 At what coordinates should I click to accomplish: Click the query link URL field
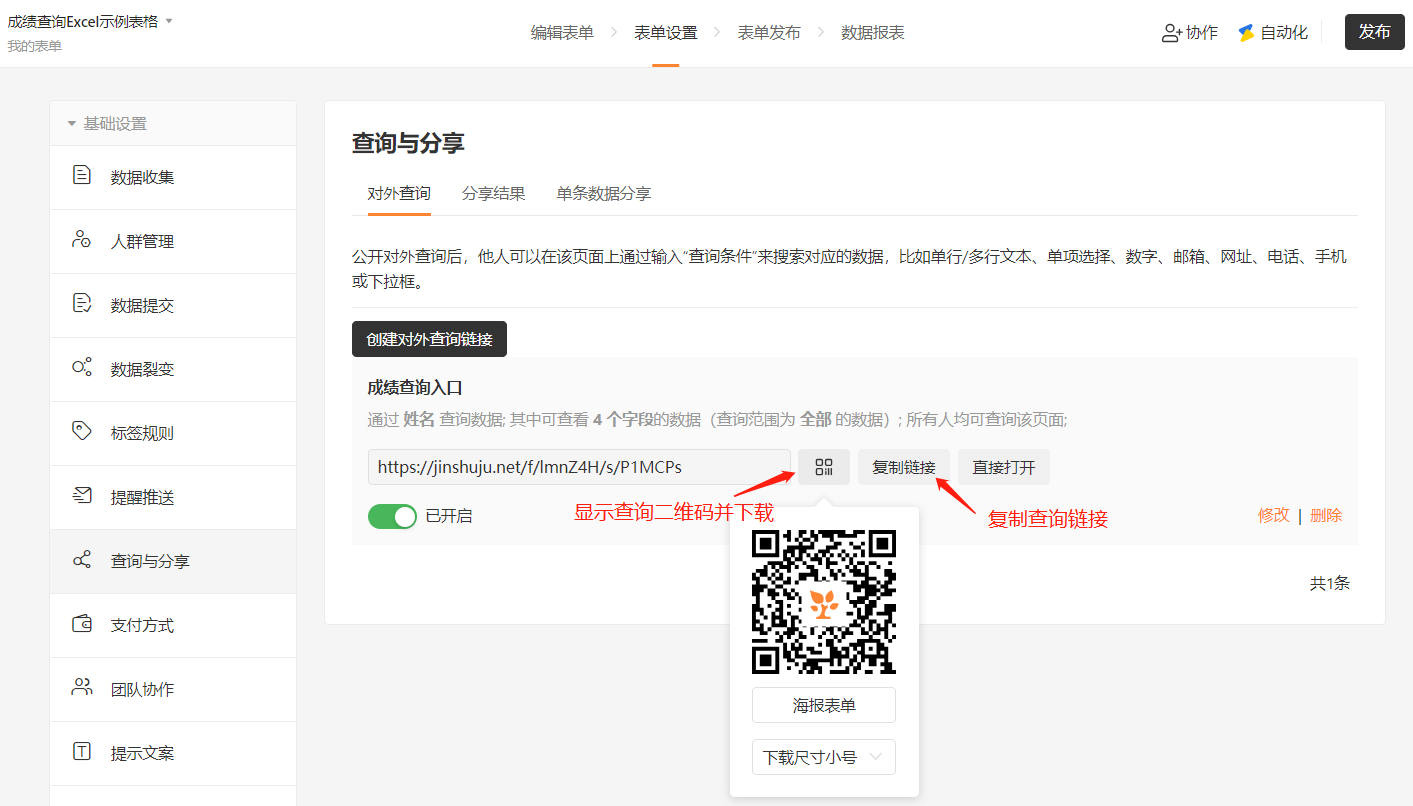point(579,467)
